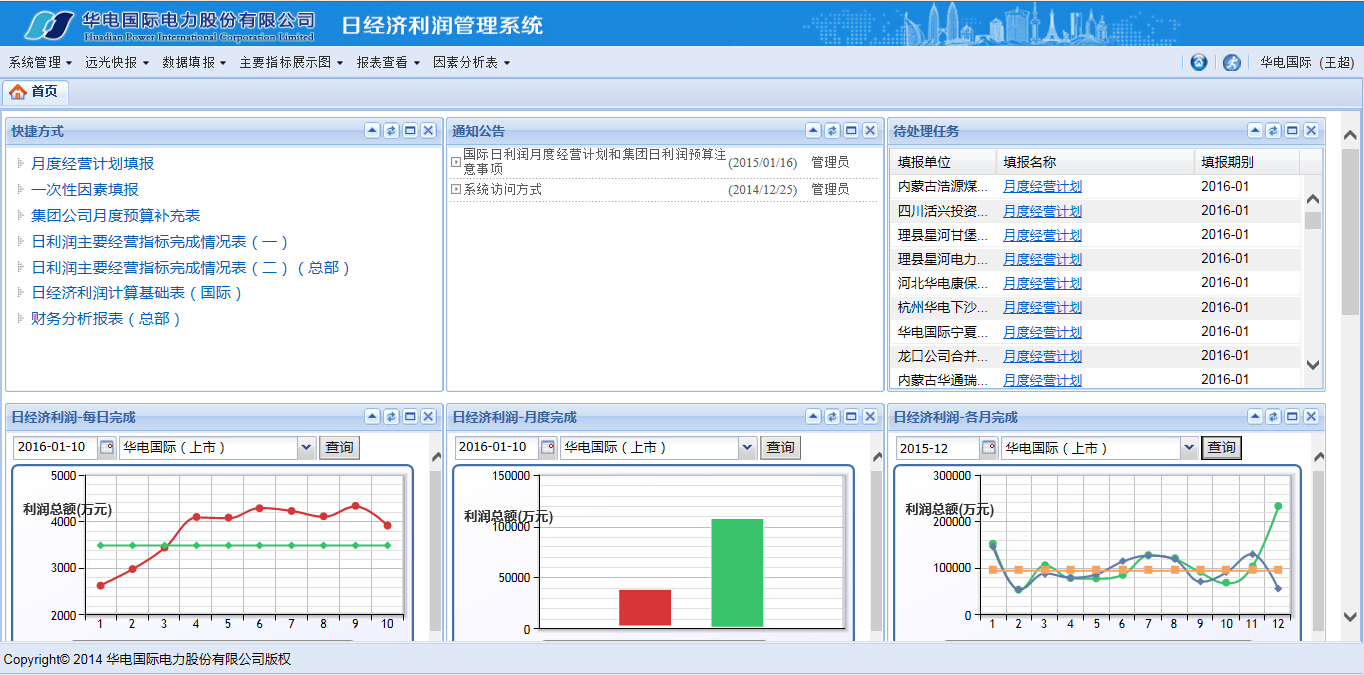The image size is (1364, 675).
Task: Collapse the 日经济利润-月度完成 panel
Action: tap(814, 417)
